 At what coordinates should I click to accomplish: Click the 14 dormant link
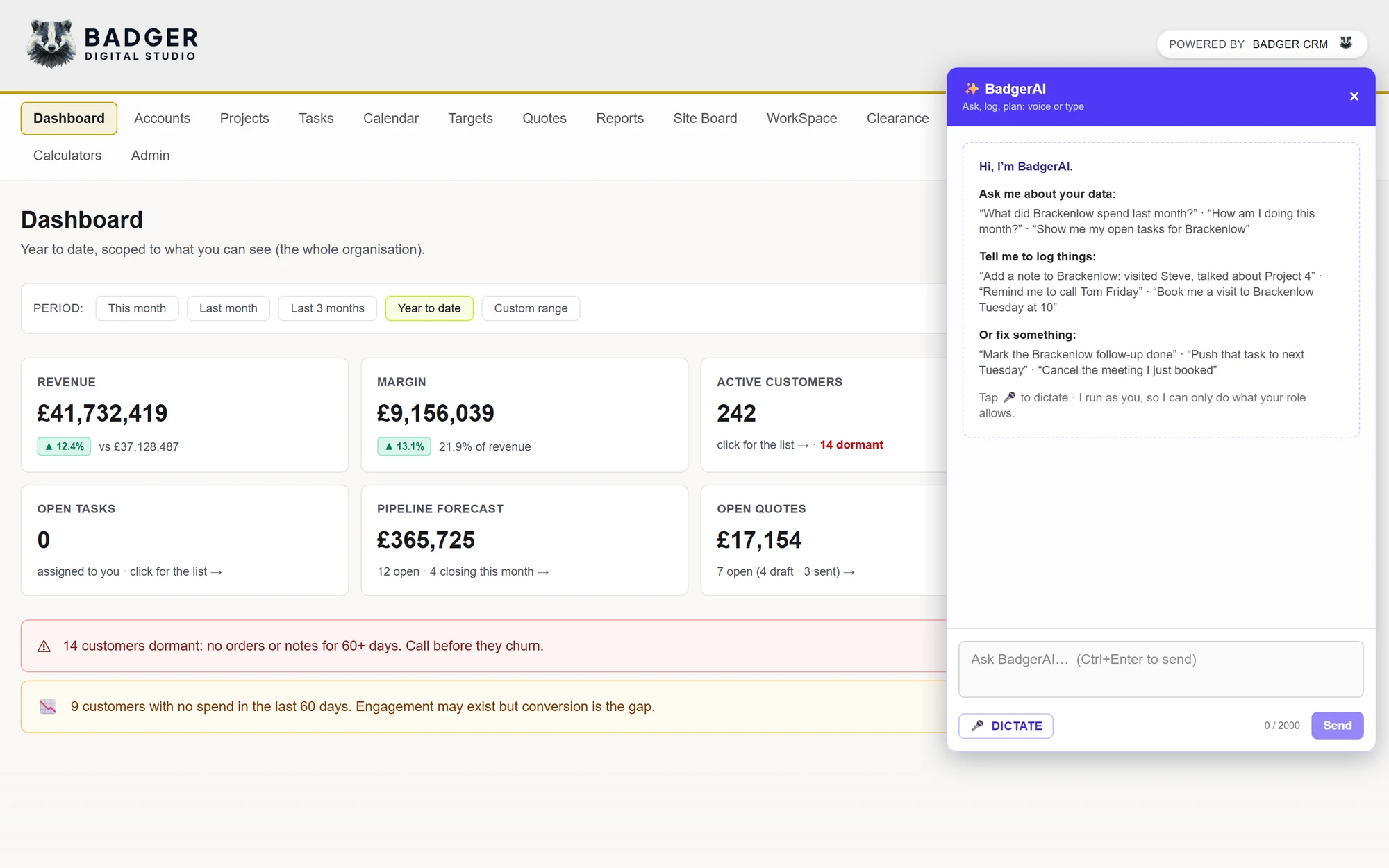pos(851,445)
